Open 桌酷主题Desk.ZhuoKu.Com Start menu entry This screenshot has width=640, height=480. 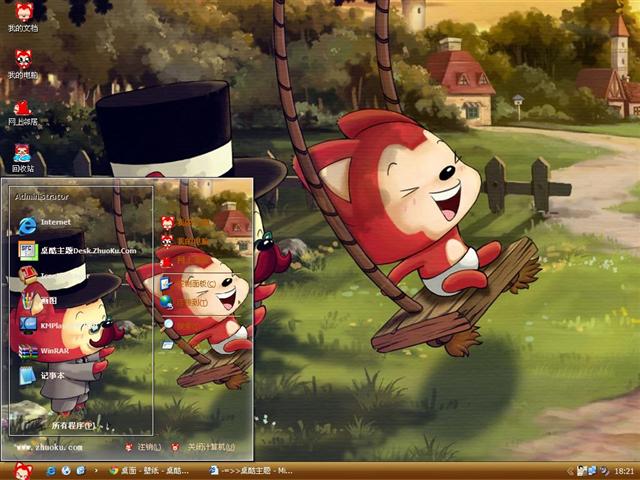click(78, 250)
